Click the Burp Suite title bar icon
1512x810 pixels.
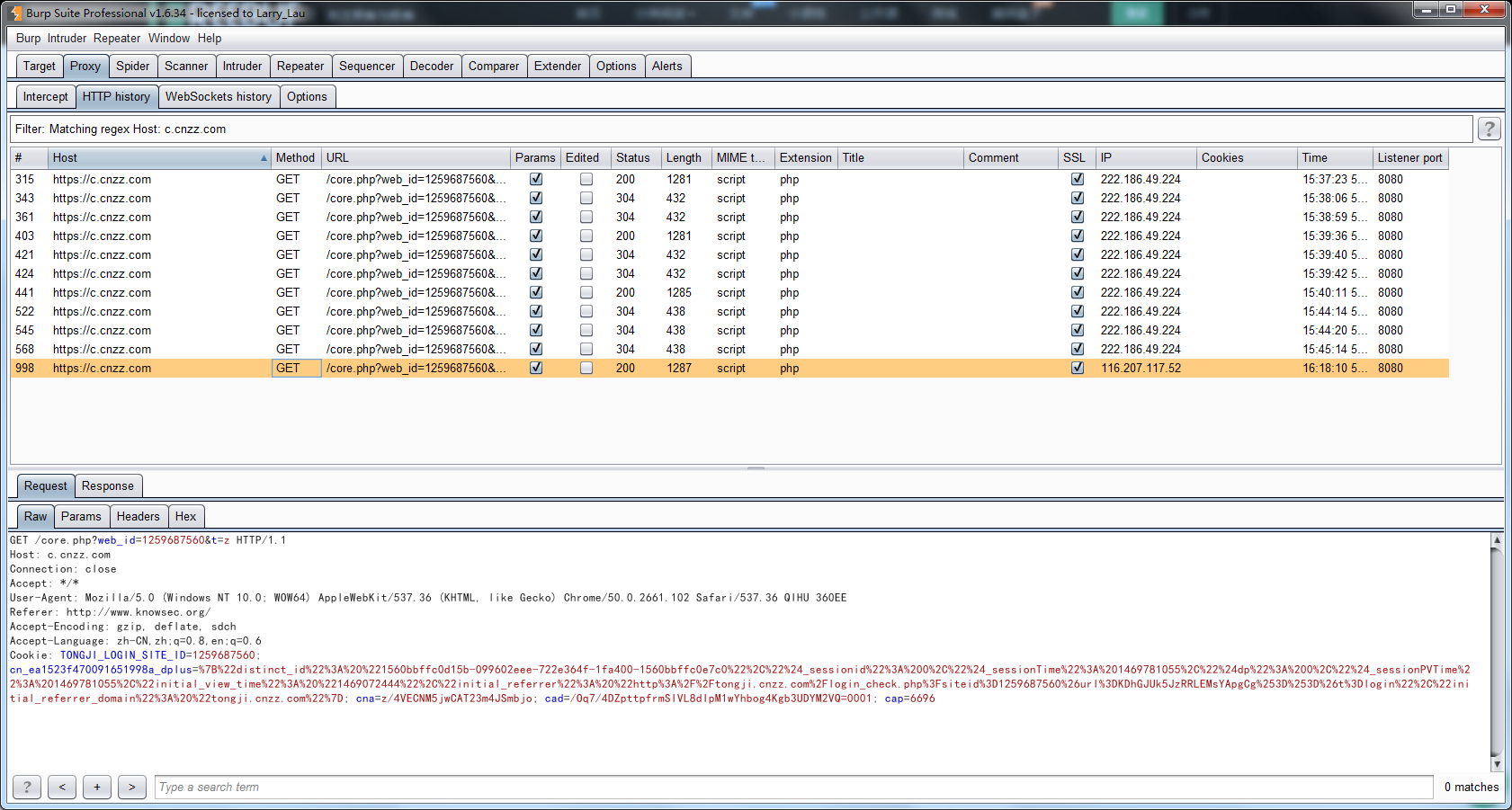point(15,13)
